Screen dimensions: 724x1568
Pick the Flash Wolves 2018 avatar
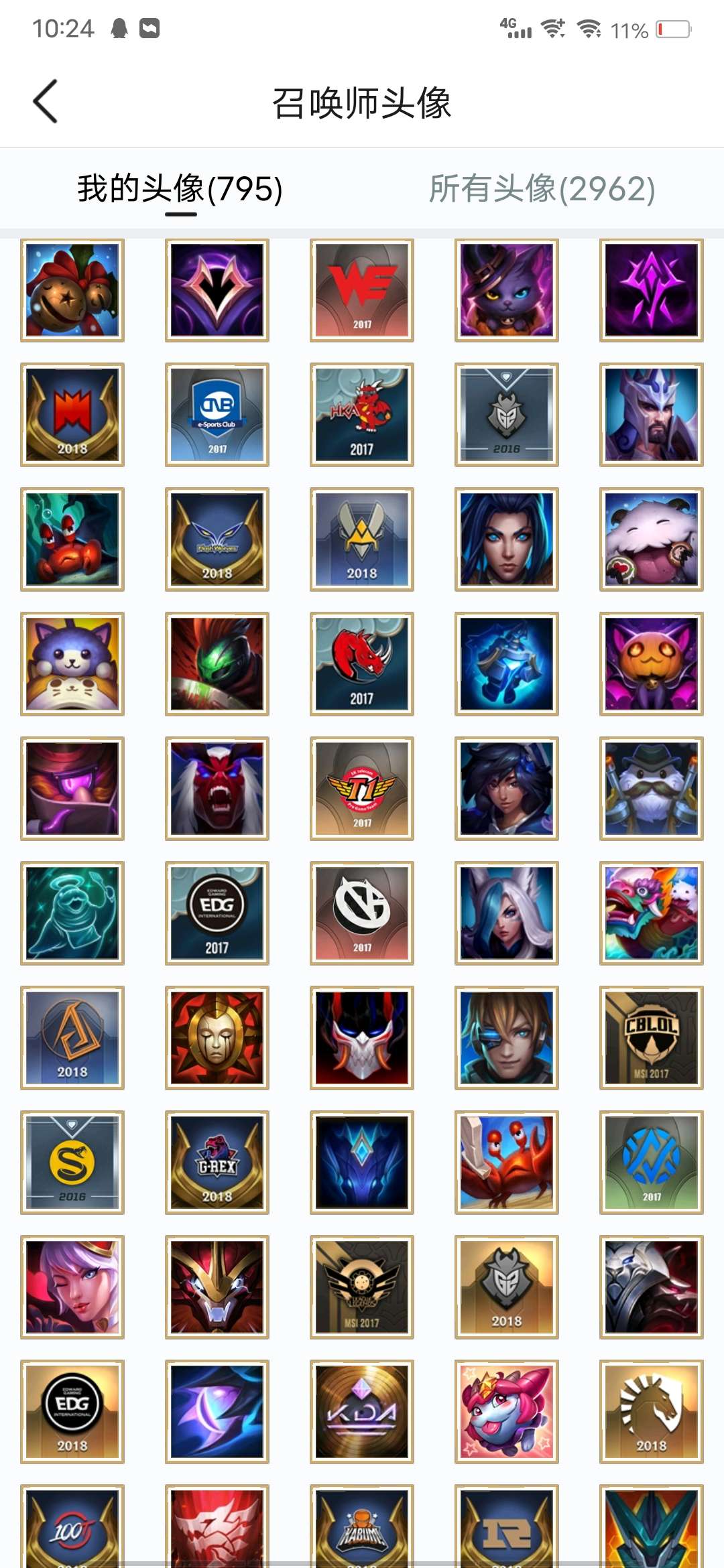click(217, 539)
